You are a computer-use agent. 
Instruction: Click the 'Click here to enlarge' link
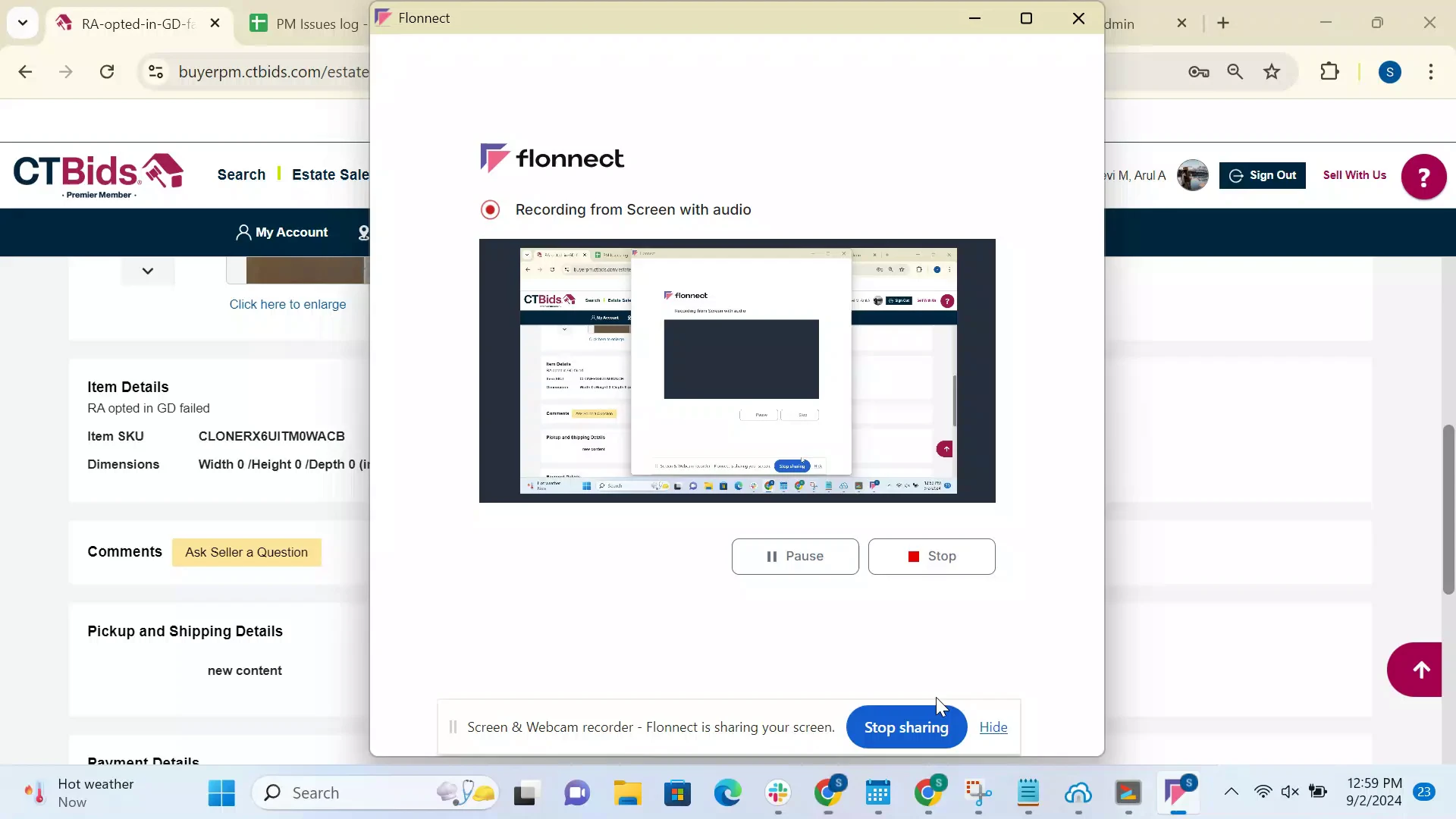pos(287,304)
